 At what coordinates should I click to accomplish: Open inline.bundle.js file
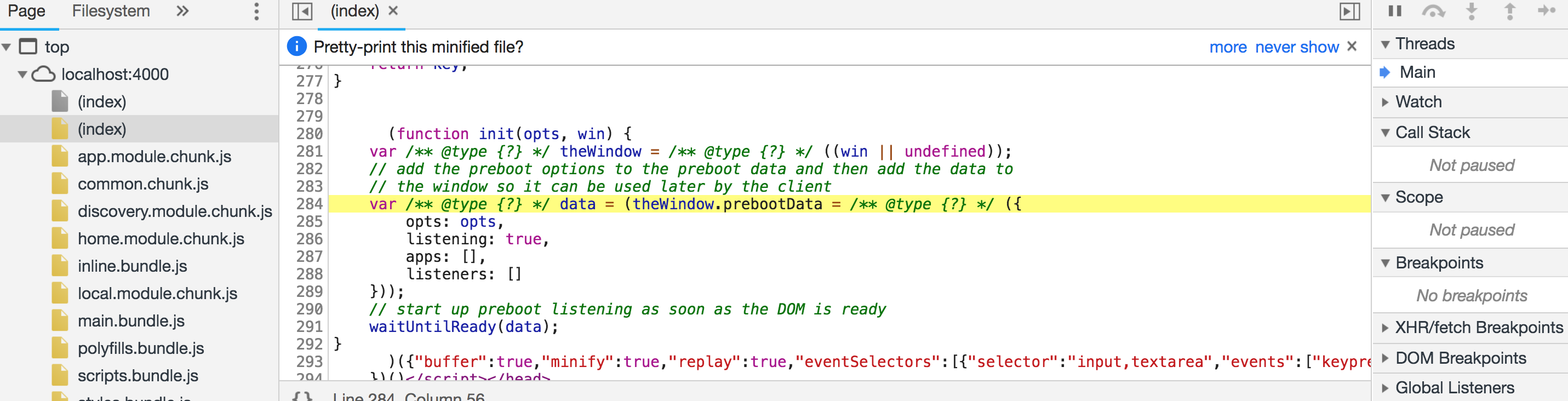coord(132,266)
